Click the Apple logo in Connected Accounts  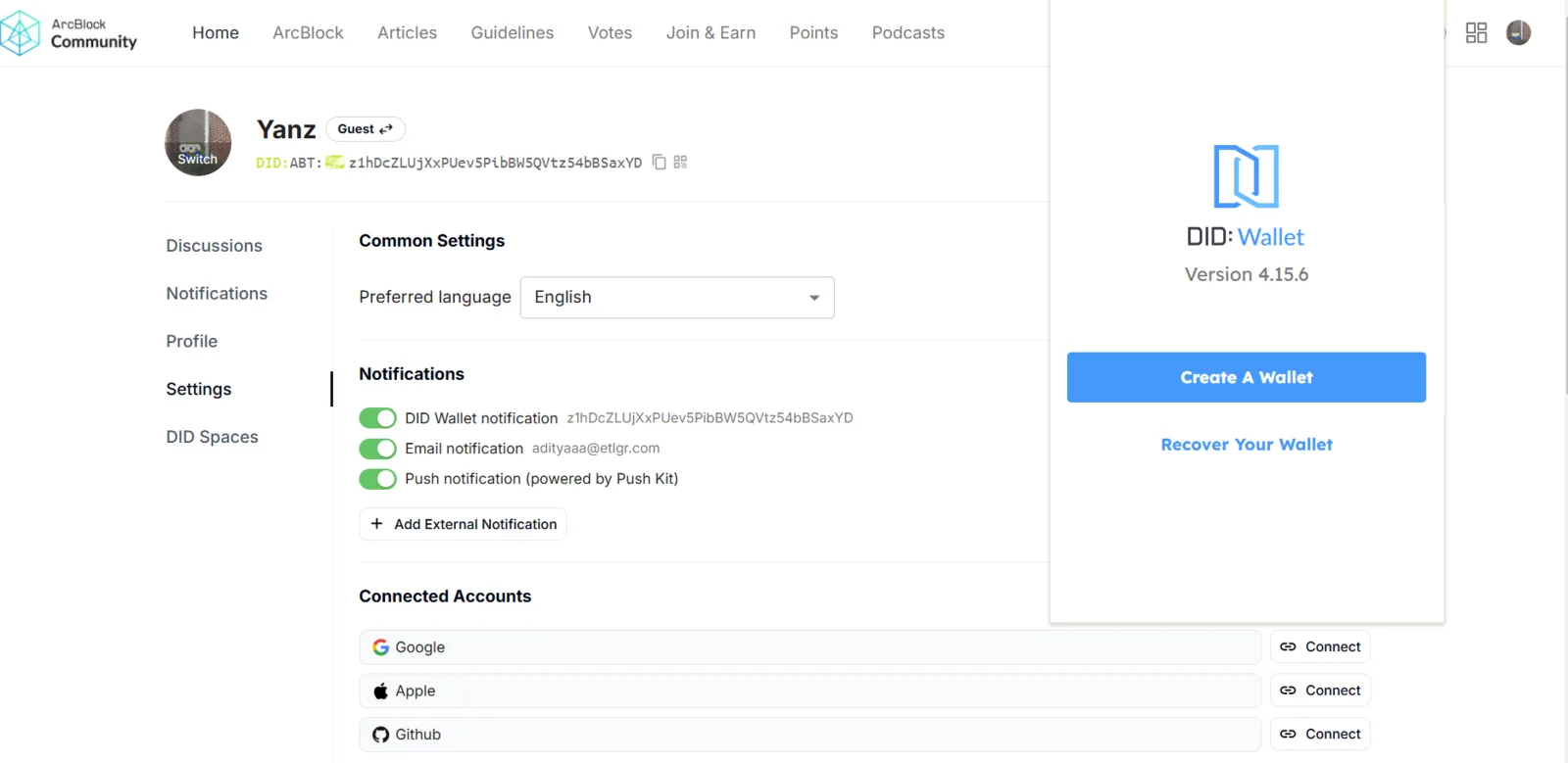[x=381, y=691]
